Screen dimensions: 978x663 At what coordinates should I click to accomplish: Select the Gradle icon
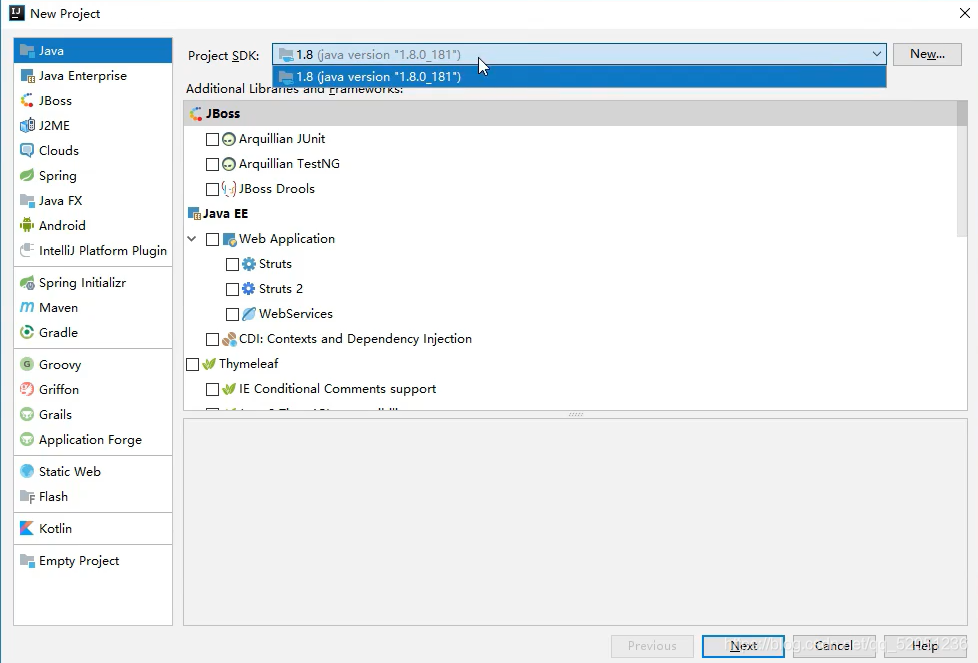(27, 332)
